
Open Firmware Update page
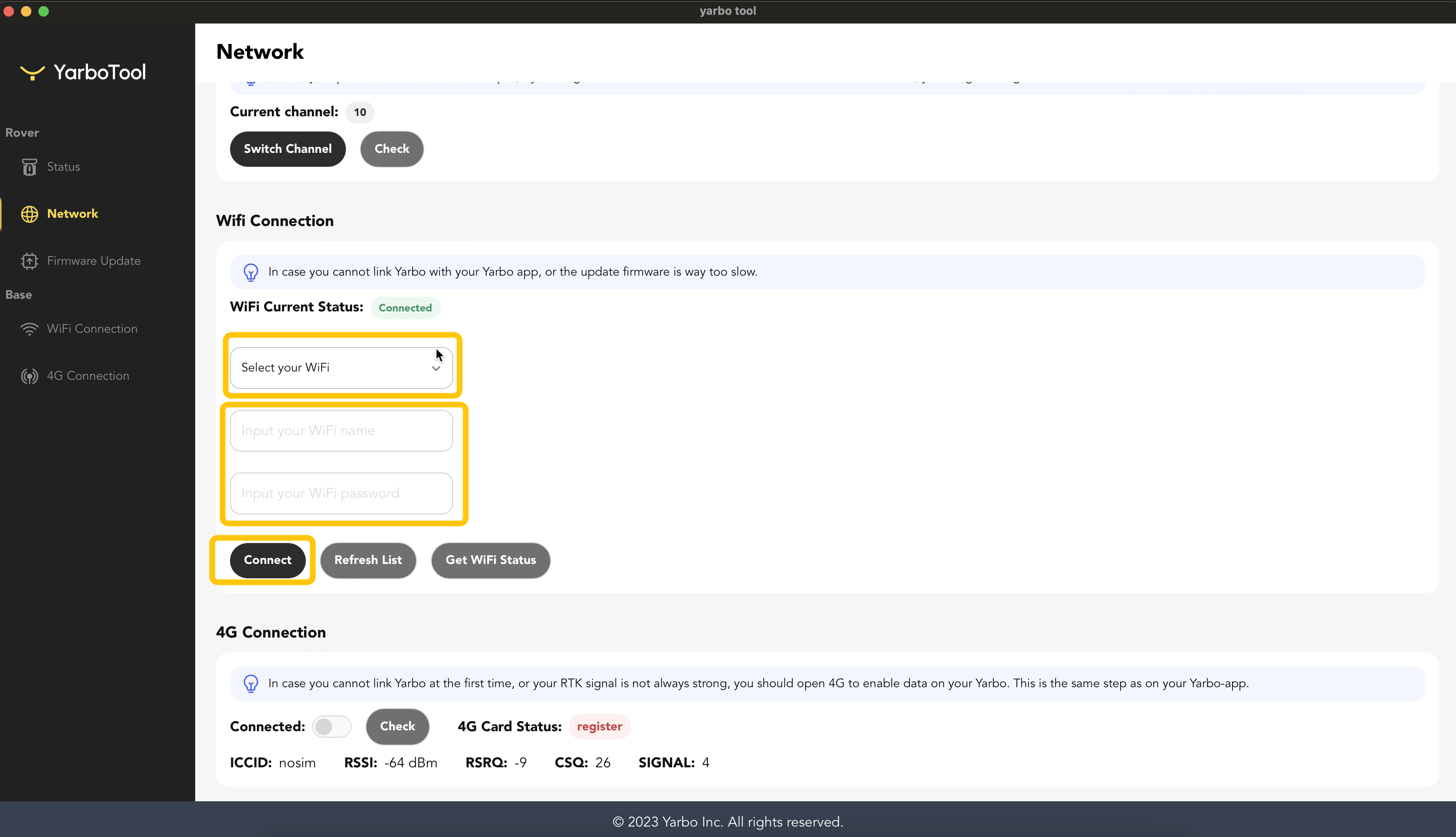click(x=94, y=261)
